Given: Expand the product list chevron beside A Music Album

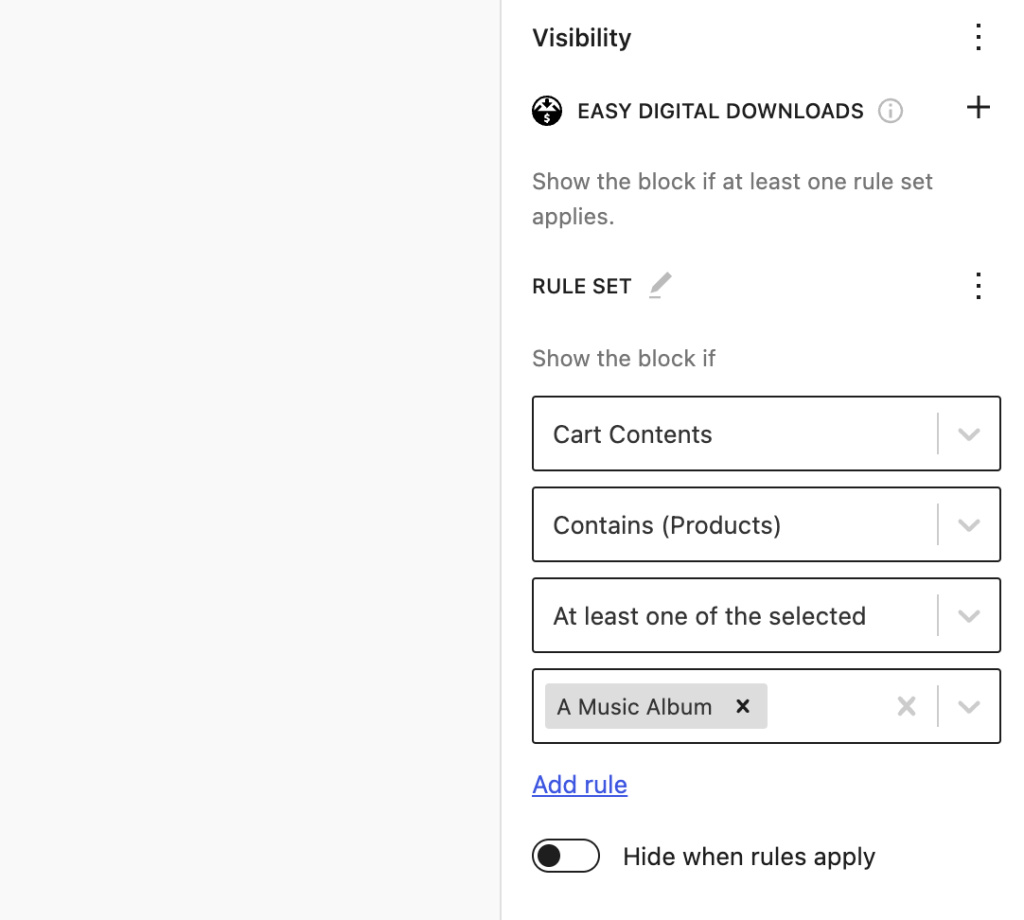Looking at the screenshot, I should click(968, 707).
